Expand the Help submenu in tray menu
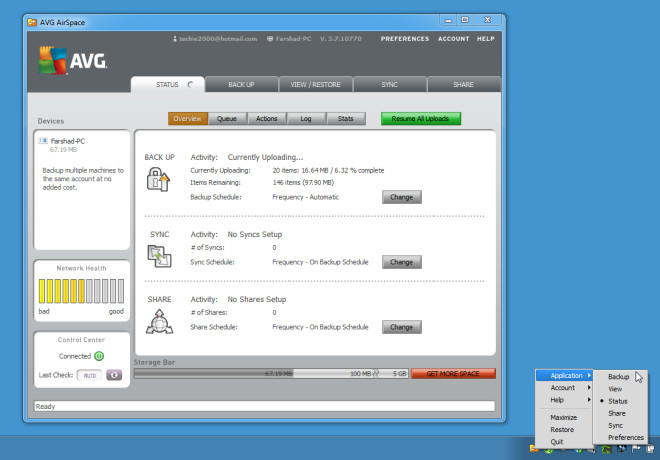The width and height of the screenshot is (660, 460). click(564, 400)
